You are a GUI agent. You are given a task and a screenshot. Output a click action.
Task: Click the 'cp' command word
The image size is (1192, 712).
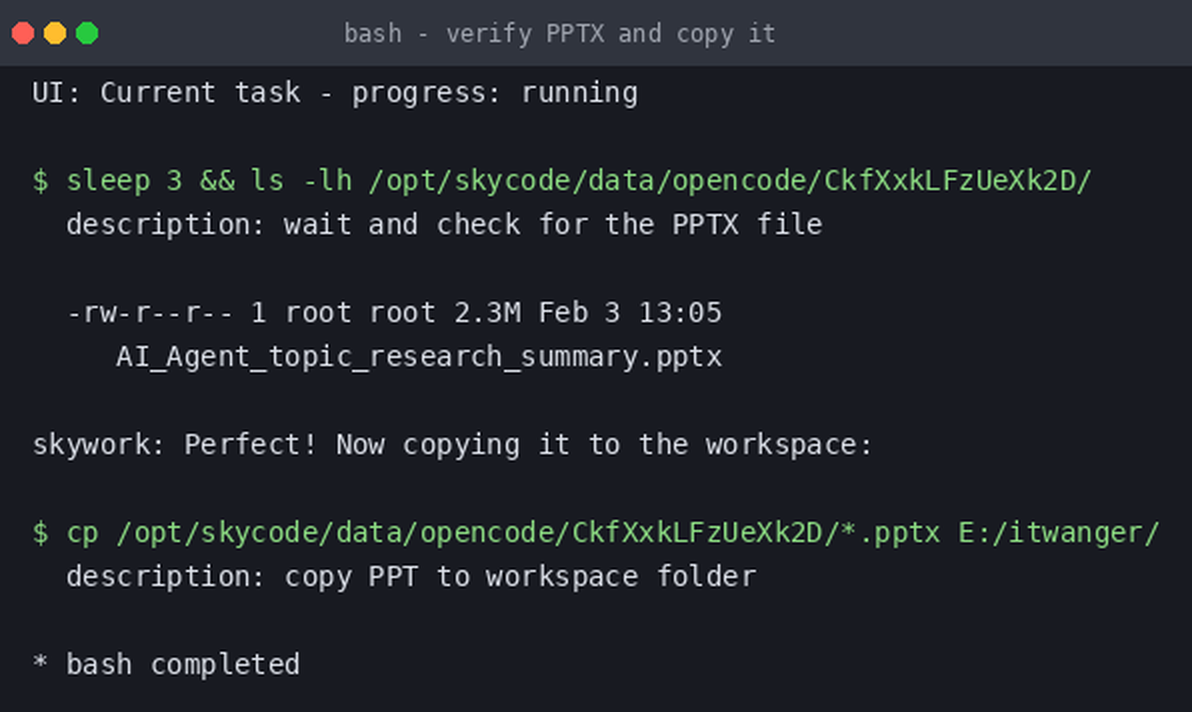point(83,534)
